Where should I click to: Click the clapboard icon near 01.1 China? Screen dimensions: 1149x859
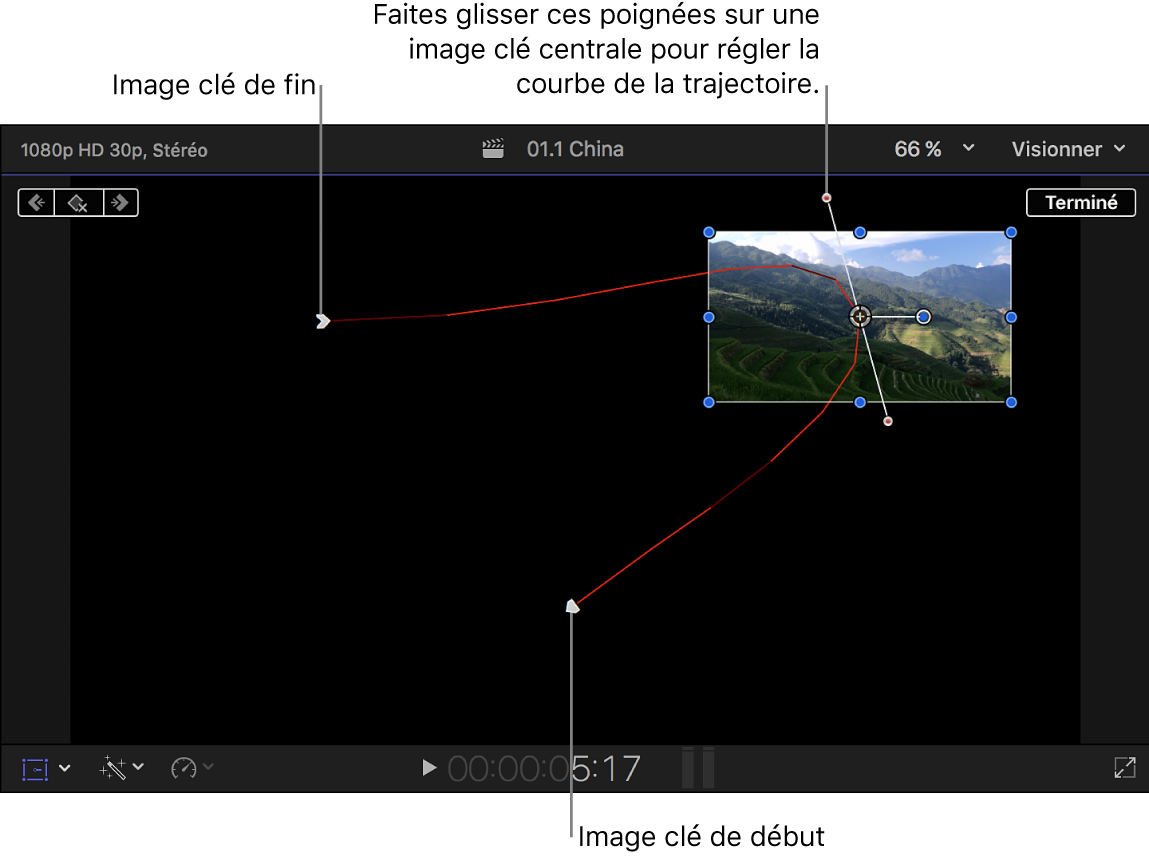492,148
